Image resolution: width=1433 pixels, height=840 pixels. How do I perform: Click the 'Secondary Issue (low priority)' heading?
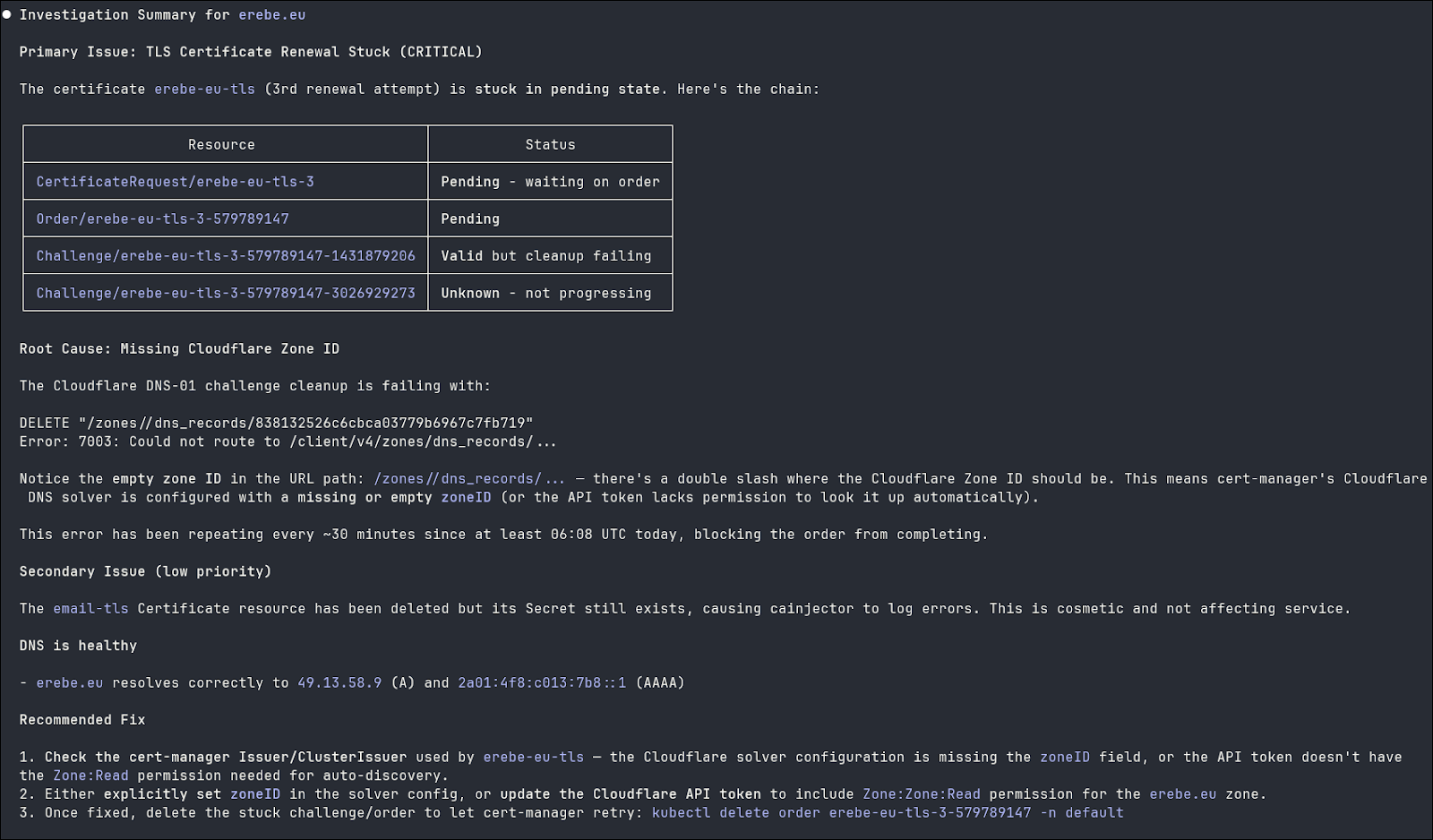(x=145, y=571)
